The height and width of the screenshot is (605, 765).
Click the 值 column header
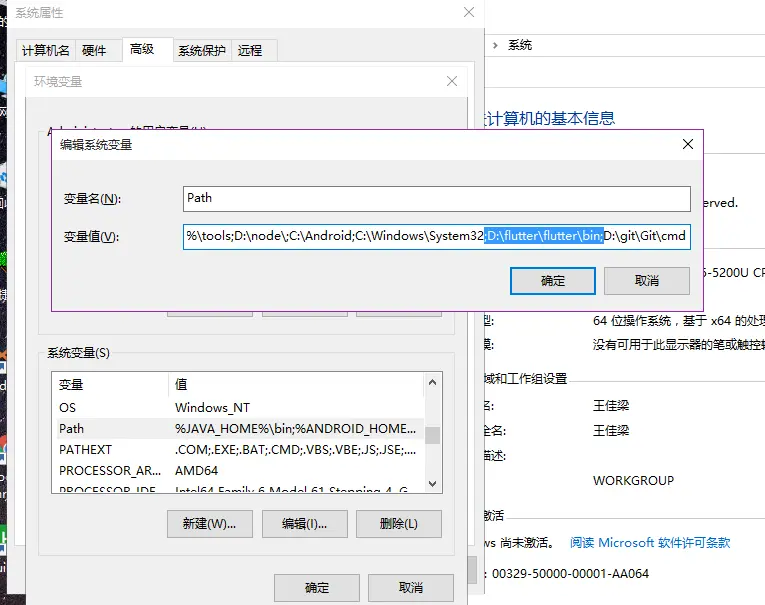pos(296,384)
